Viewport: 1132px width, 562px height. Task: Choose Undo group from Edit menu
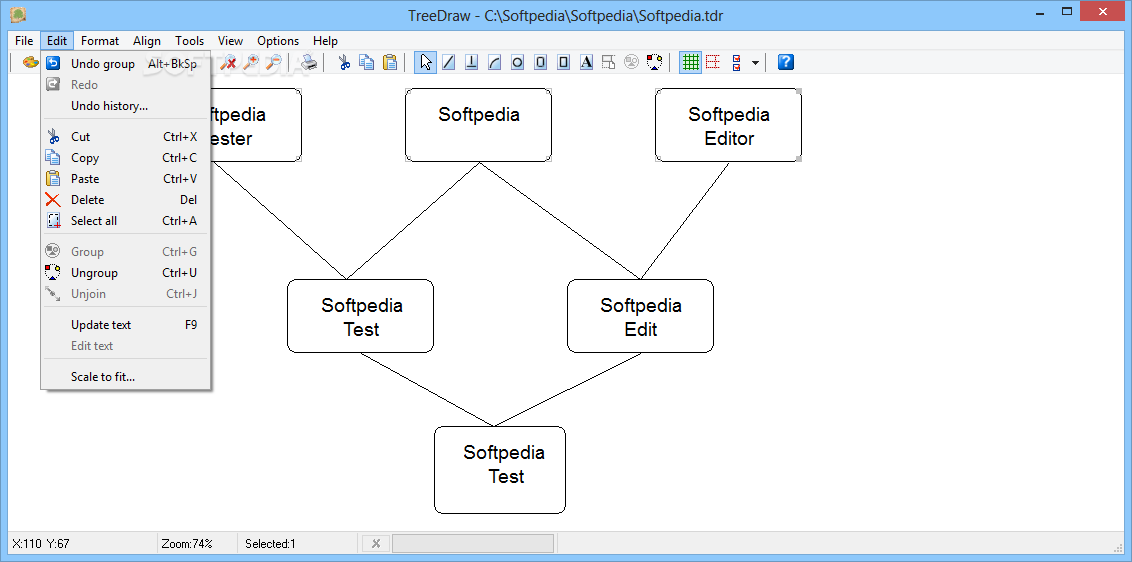click(125, 64)
